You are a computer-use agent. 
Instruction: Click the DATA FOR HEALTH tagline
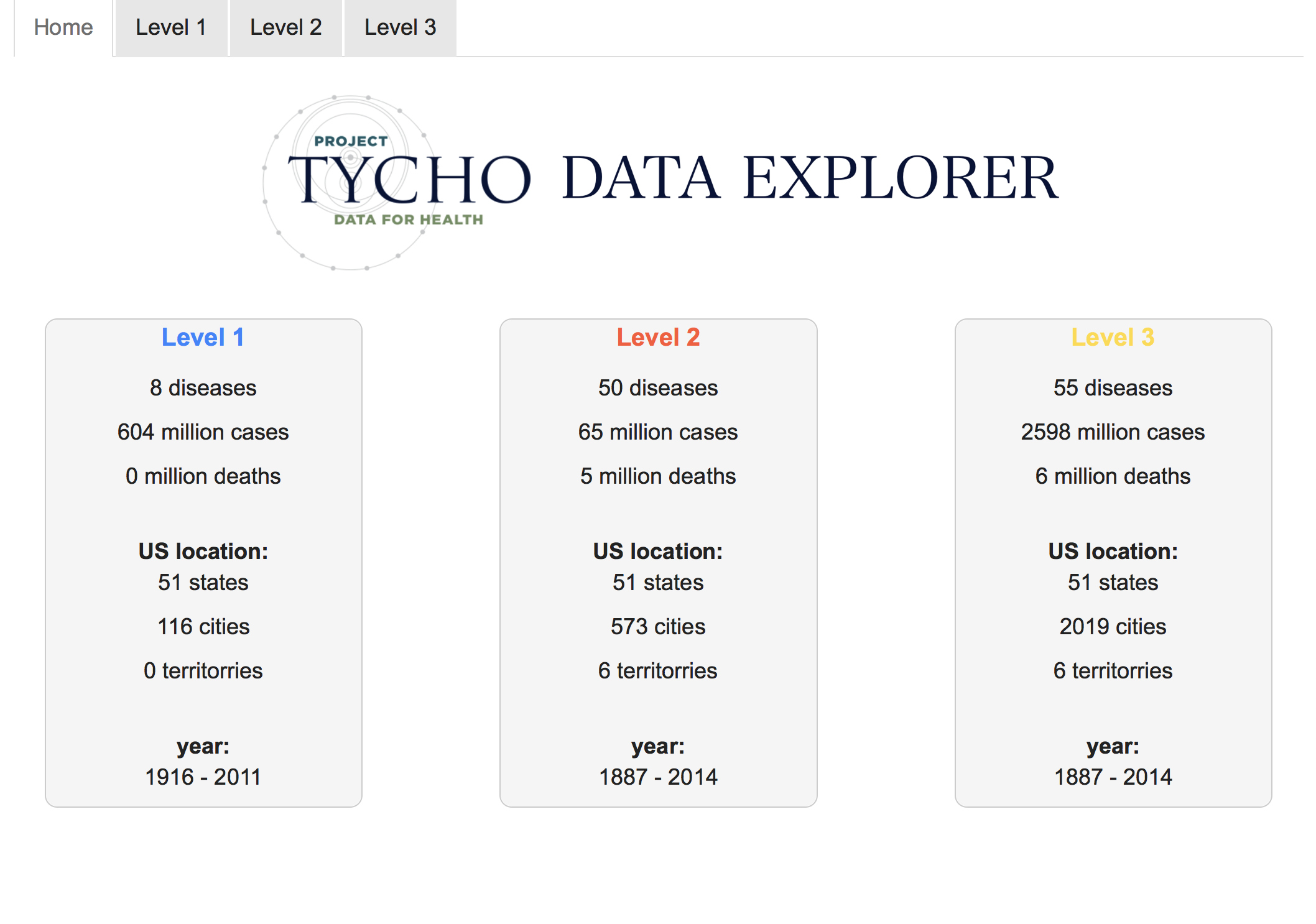pos(408,219)
